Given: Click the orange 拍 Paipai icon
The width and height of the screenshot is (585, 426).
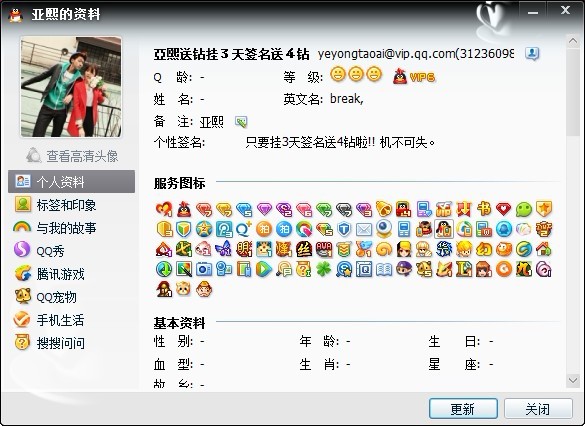Looking at the screenshot, I should [264, 229].
